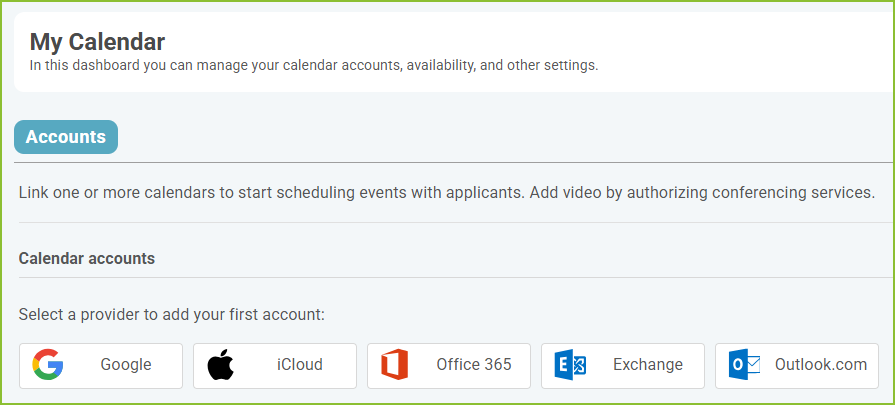Viewport: 895px width, 405px height.
Task: Choose the 'Office 365' provider label
Action: click(x=474, y=364)
